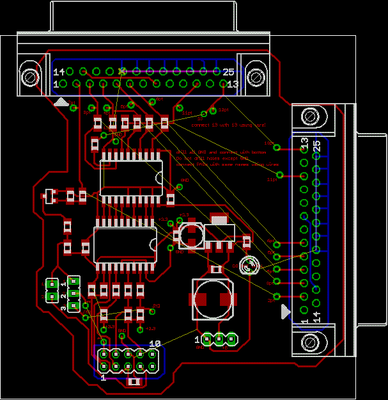This screenshot has height=400, width=388.
Task: Select right connector's lower mounting hole
Action: click(309, 342)
